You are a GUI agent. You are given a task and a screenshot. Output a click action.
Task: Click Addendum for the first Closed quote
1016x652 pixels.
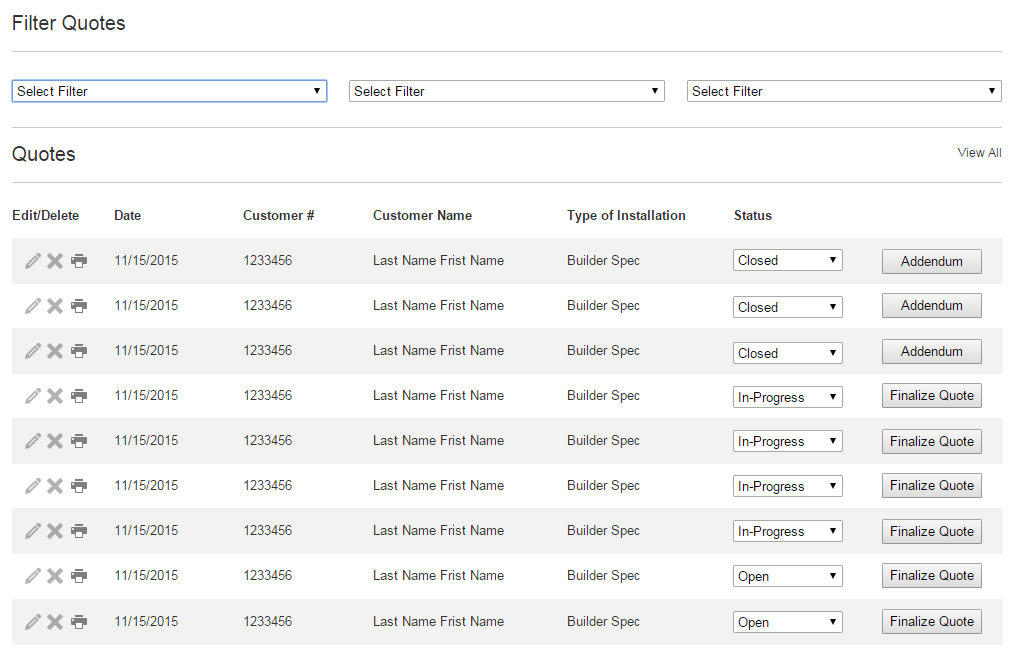pos(932,261)
